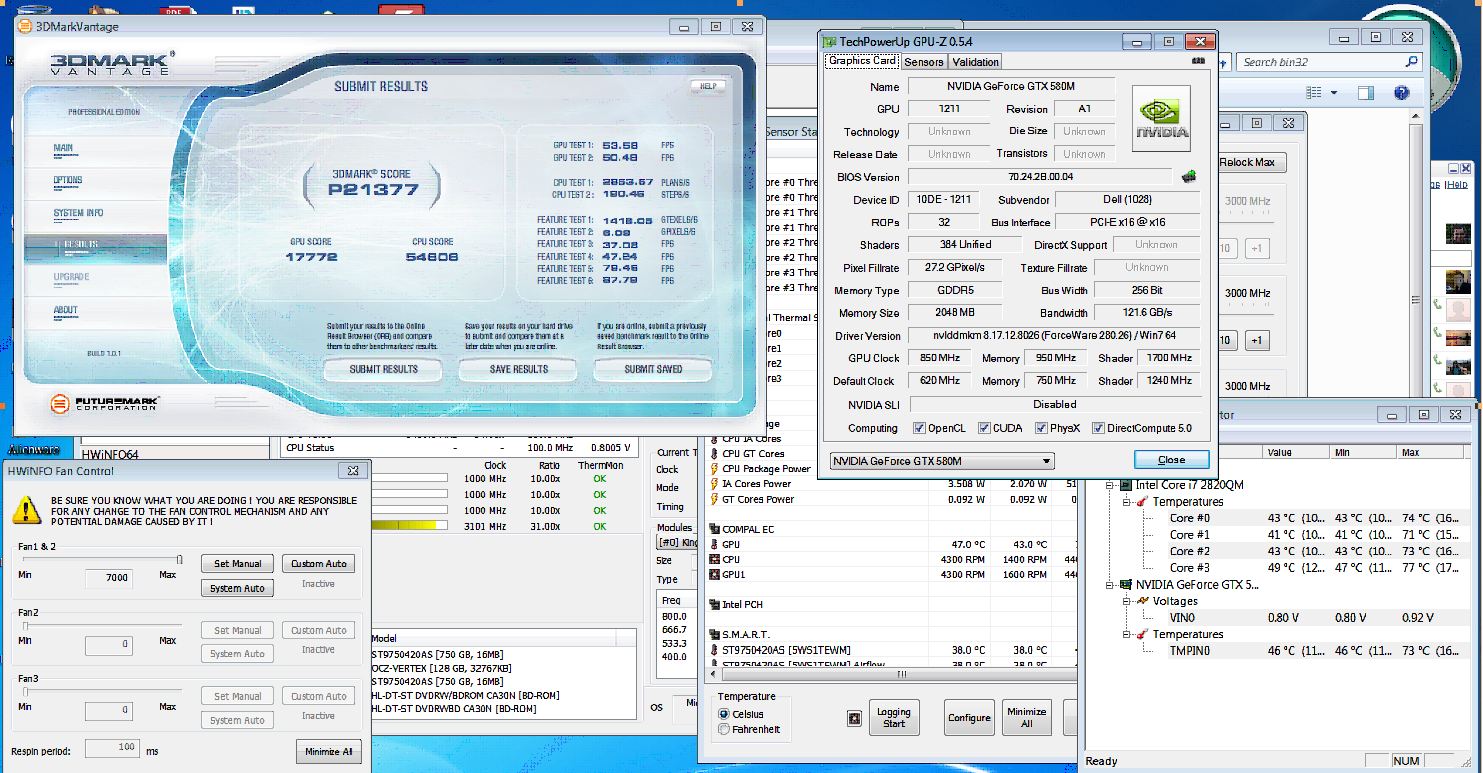Viewport: 1483px width, 773px height.
Task: Open the Explorer view options dropdown arrow
Action: point(1334,93)
